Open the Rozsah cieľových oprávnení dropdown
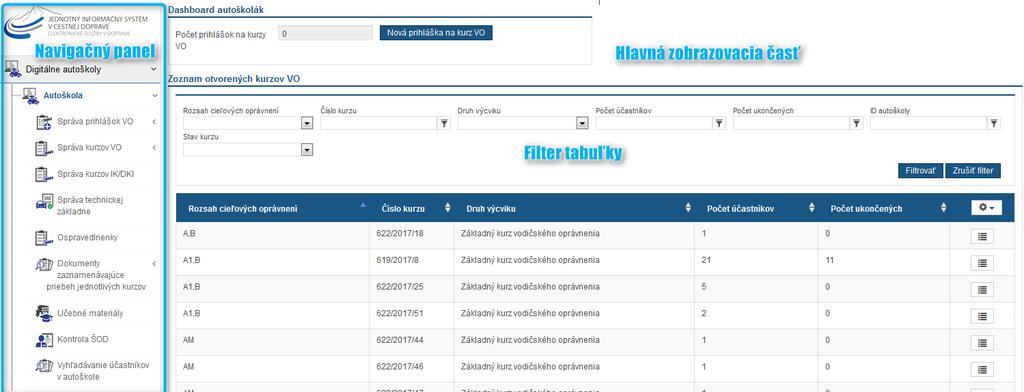1024x392 pixels. (x=306, y=123)
